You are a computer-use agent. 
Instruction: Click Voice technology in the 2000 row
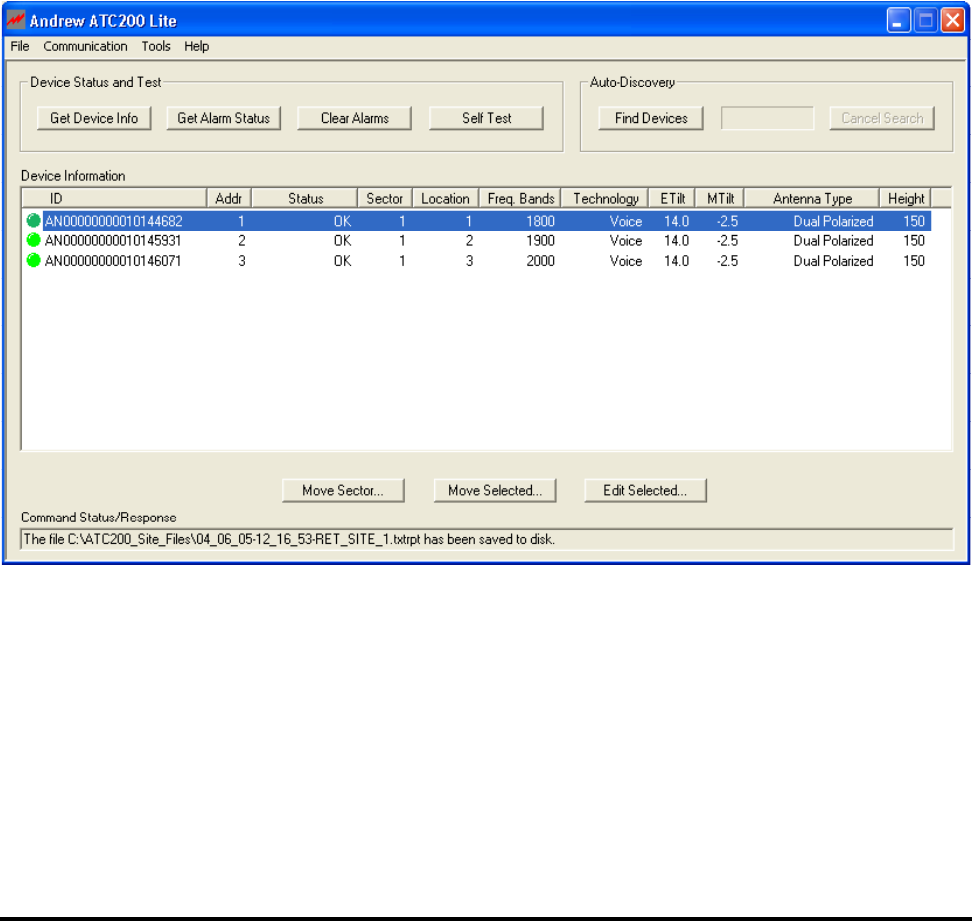click(x=626, y=261)
